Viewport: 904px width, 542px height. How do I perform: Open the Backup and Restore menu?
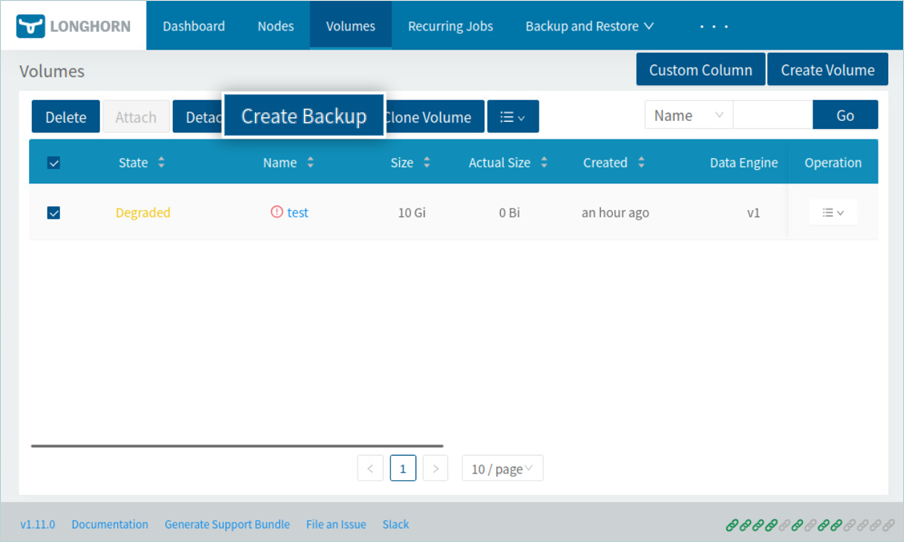589,26
